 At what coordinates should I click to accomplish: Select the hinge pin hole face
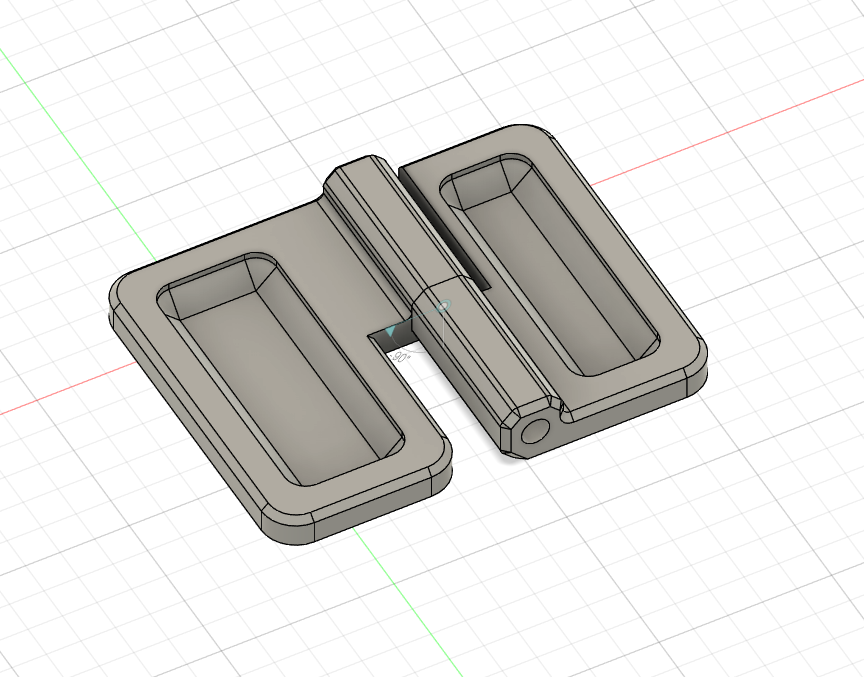point(535,431)
